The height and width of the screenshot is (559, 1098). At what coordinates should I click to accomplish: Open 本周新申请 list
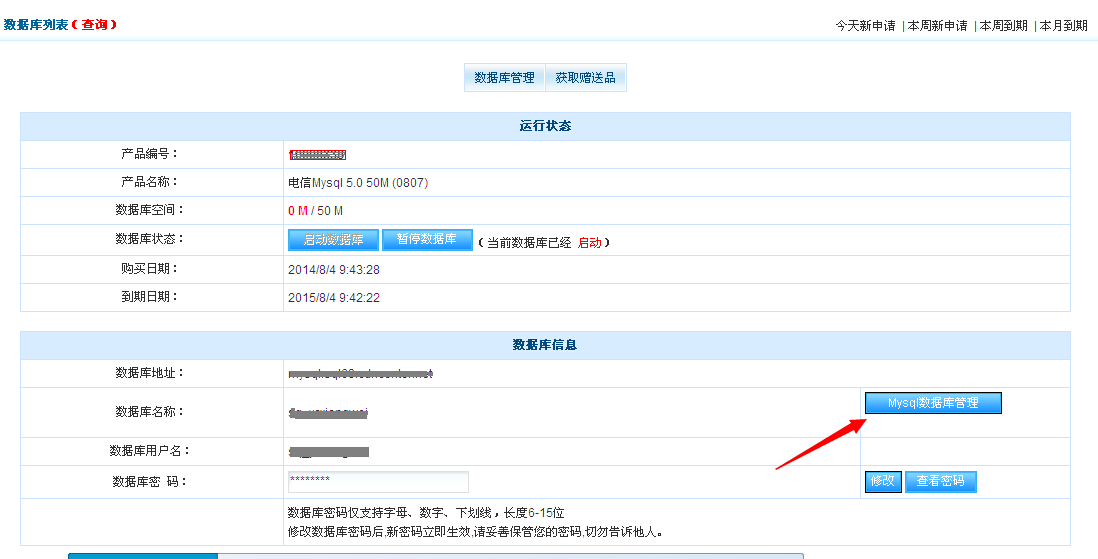pyautogui.click(x=937, y=26)
